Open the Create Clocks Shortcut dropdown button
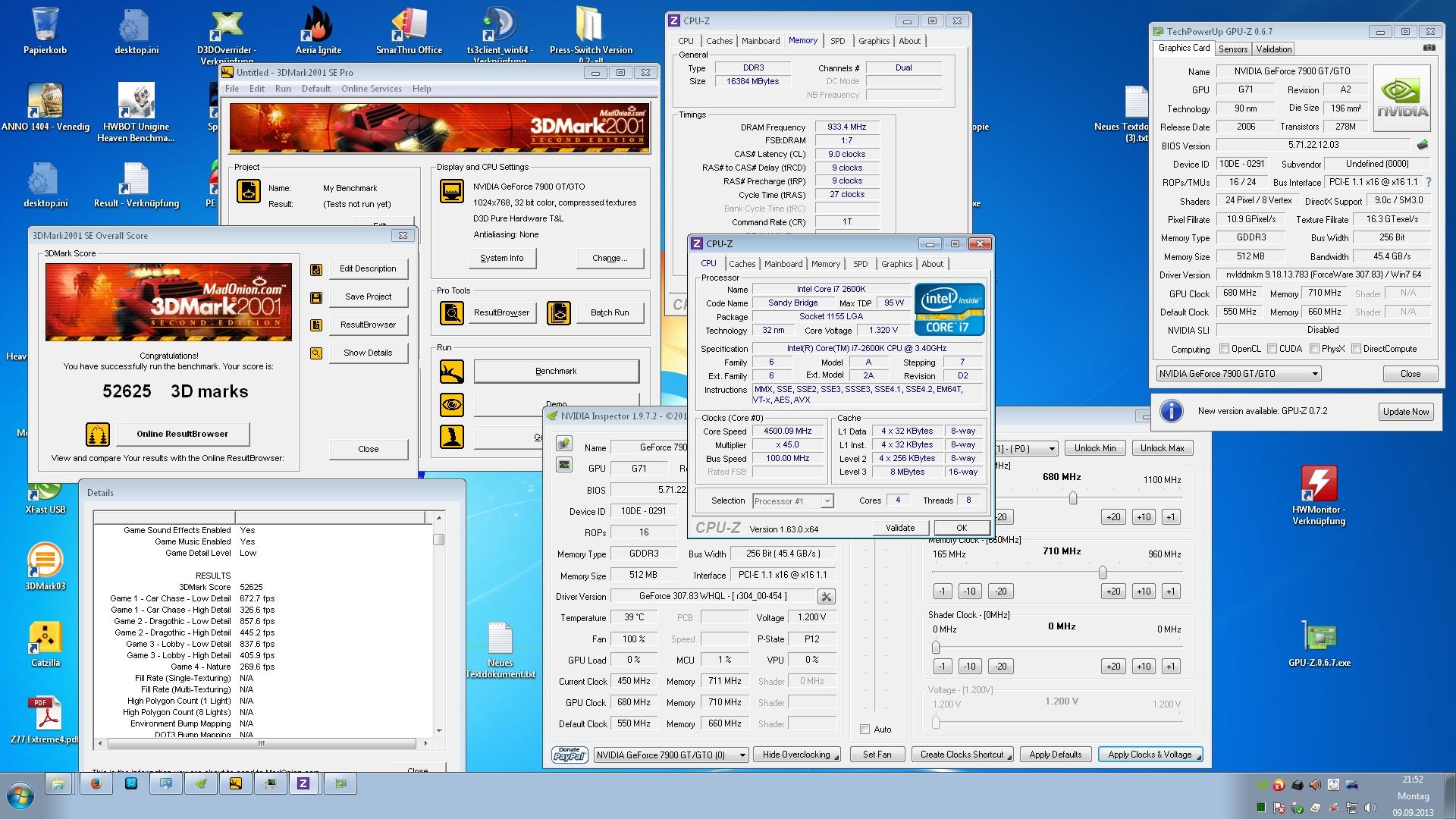 [962, 755]
